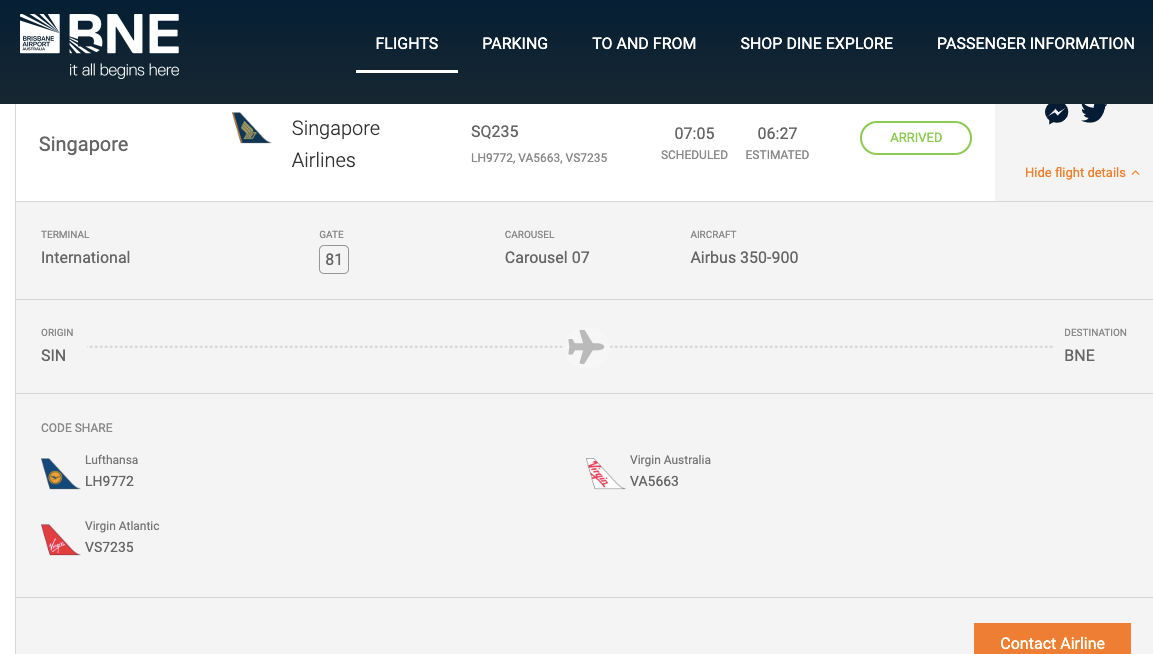Open the To And From menu
Viewport: 1153px width, 654px height.
[x=644, y=43]
